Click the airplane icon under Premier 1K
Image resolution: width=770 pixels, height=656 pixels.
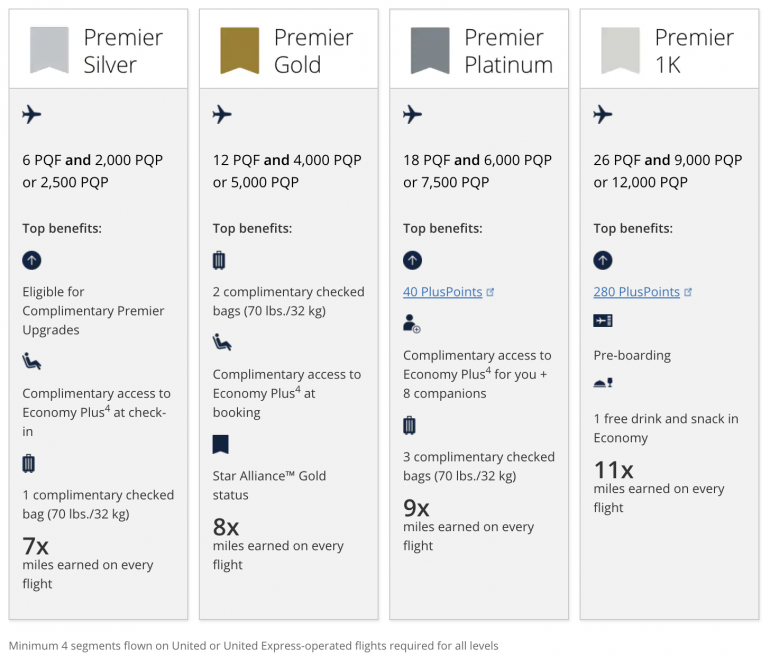pos(602,115)
